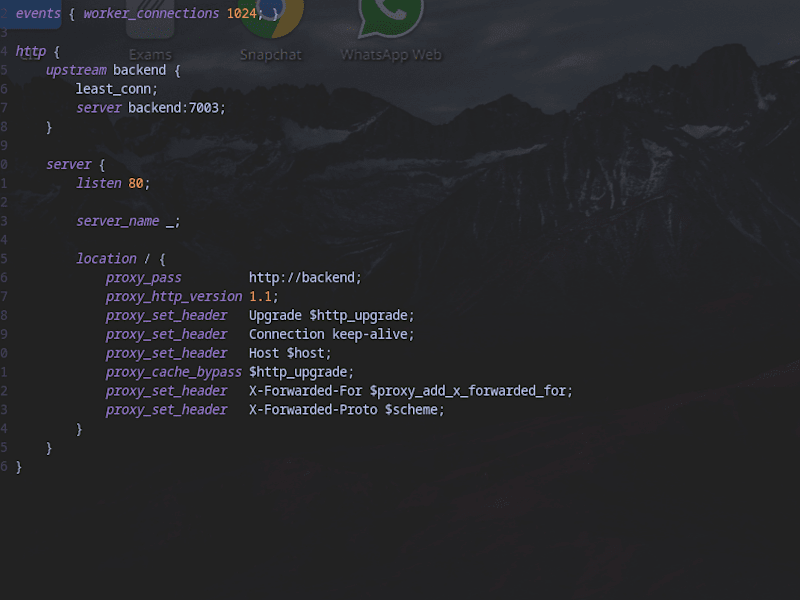Click 'worker_connections' directive text
The height and width of the screenshot is (600, 800).
[x=151, y=14]
